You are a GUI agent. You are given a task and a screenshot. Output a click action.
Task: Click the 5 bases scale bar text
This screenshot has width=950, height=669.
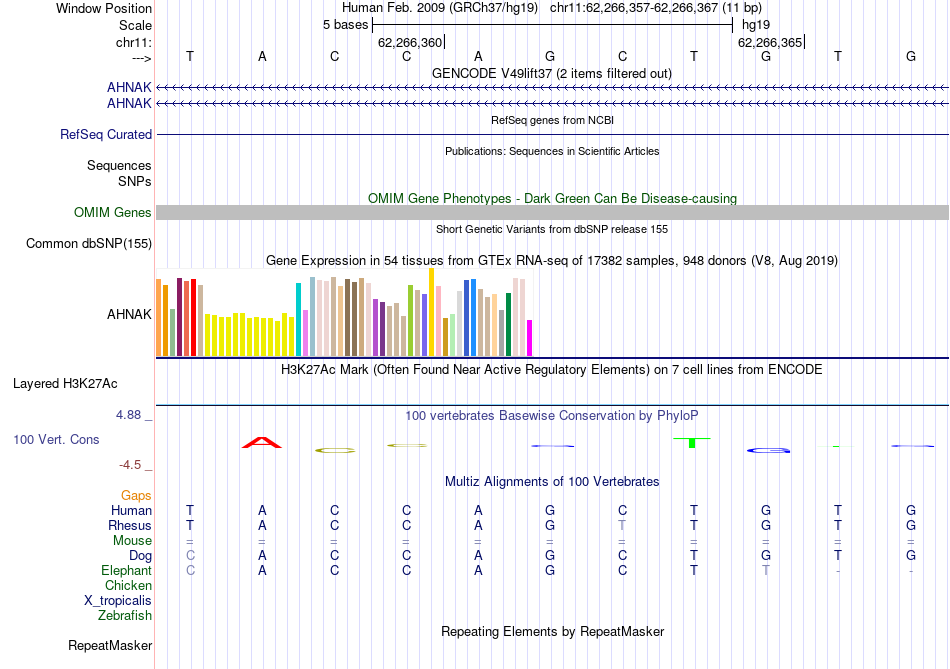(x=345, y=25)
